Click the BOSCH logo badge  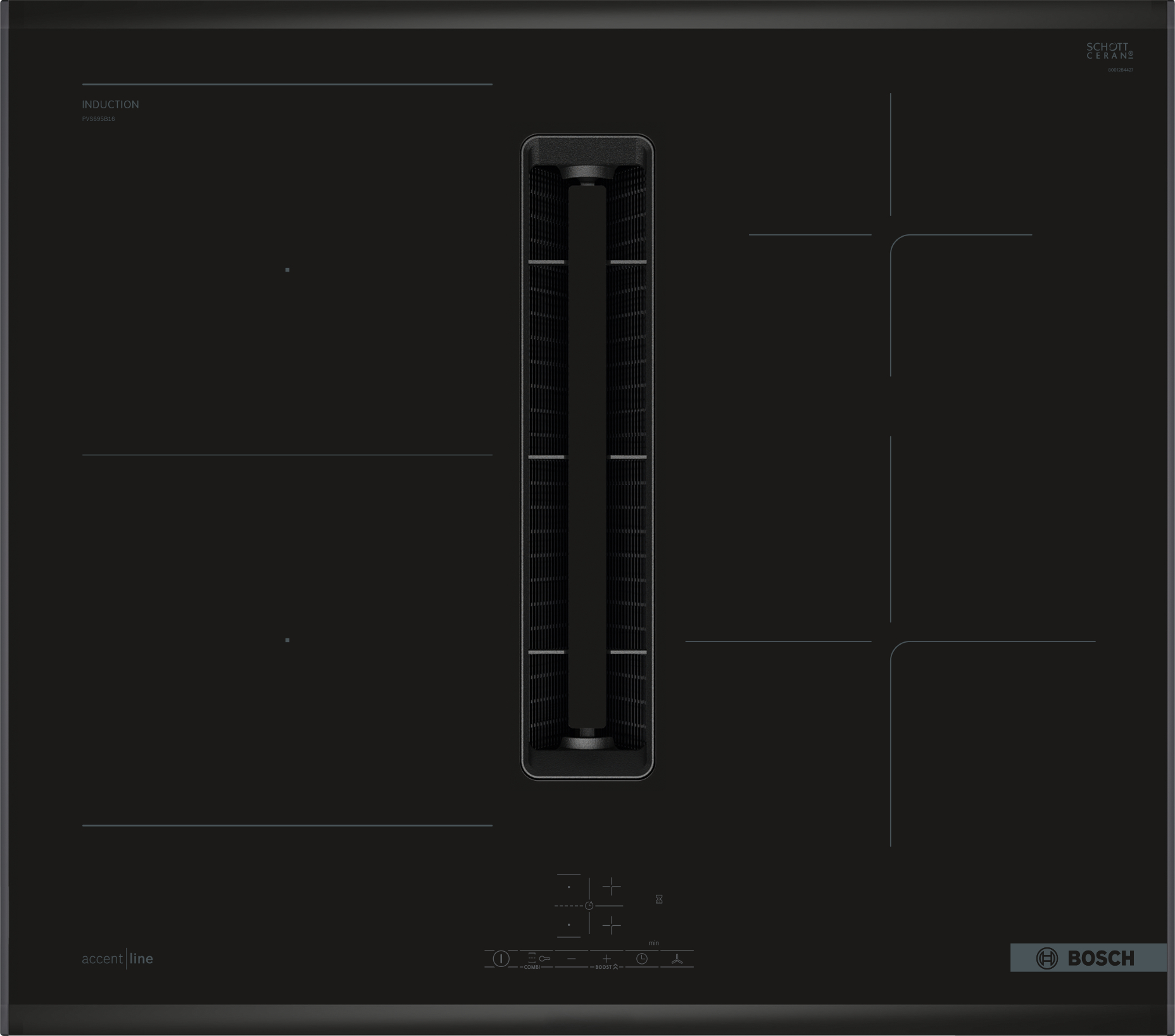click(1088, 958)
